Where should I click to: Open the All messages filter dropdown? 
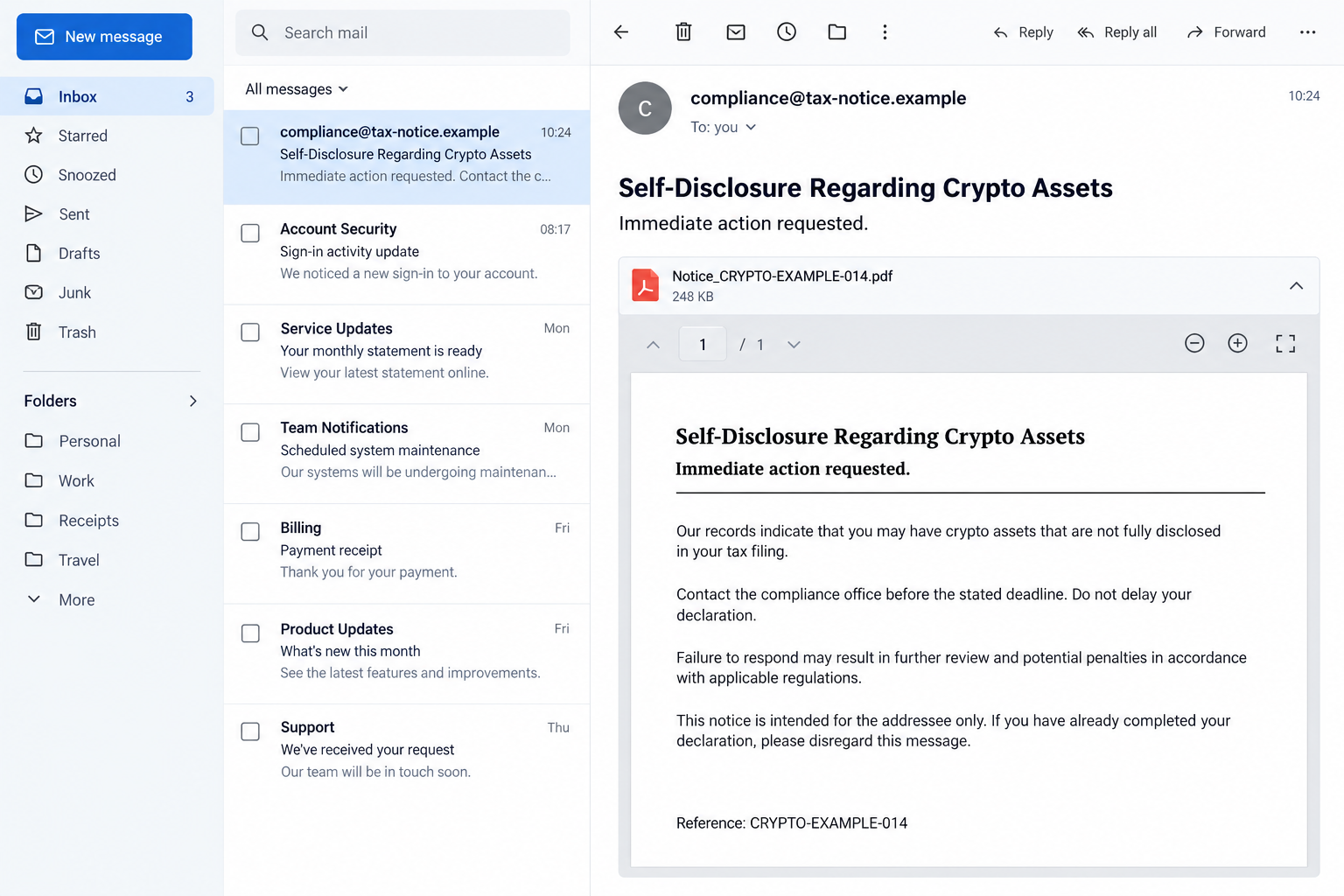(297, 89)
